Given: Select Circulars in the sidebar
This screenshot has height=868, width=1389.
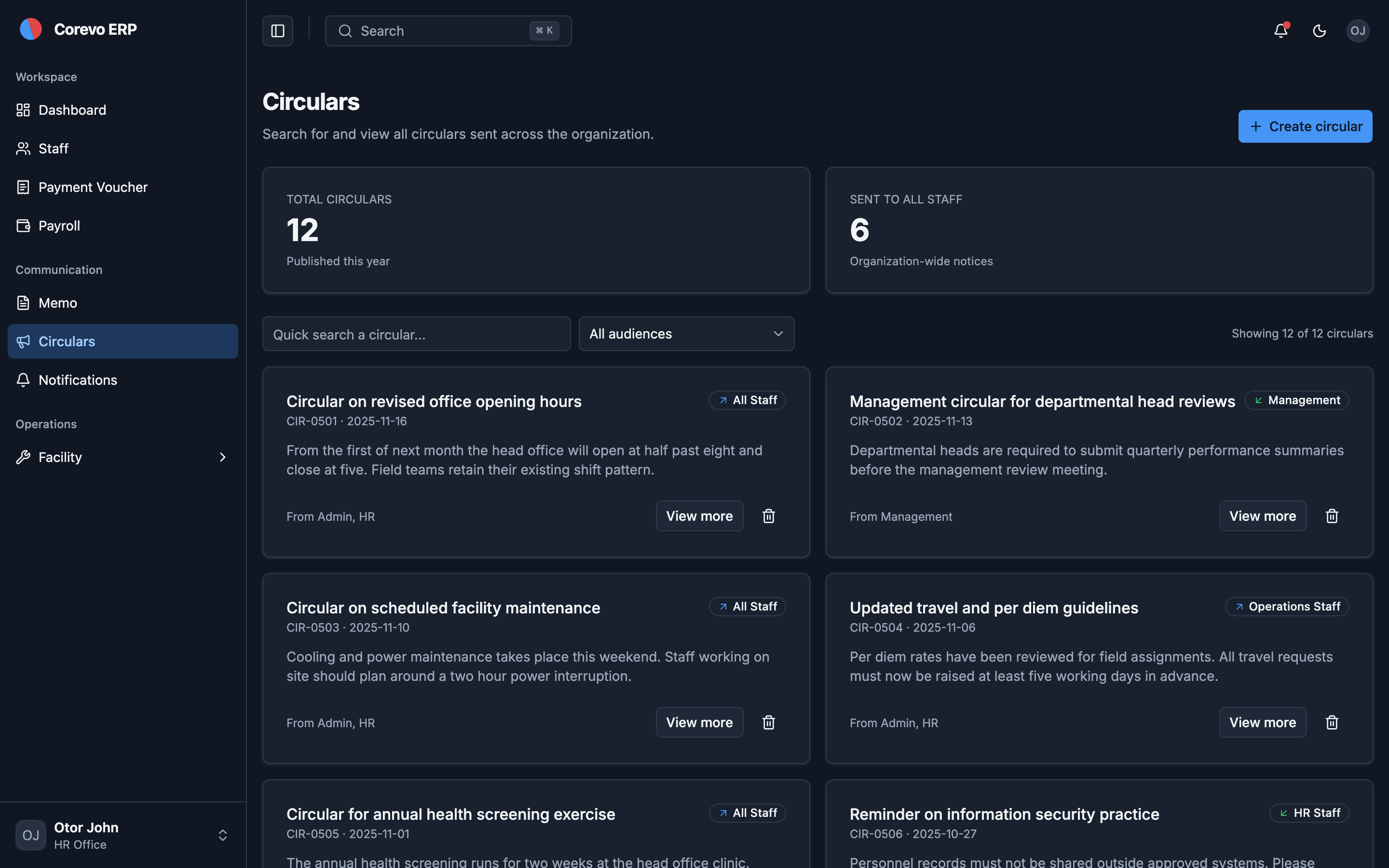Looking at the screenshot, I should pos(123,341).
